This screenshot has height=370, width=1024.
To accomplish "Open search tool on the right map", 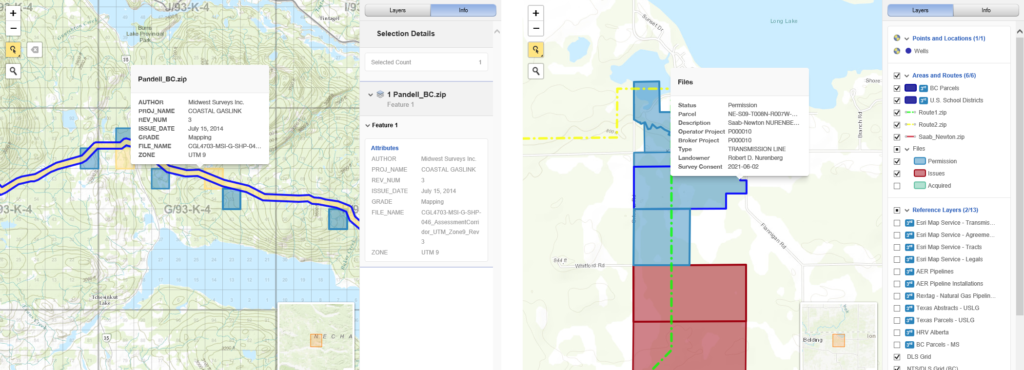I will click(x=536, y=71).
